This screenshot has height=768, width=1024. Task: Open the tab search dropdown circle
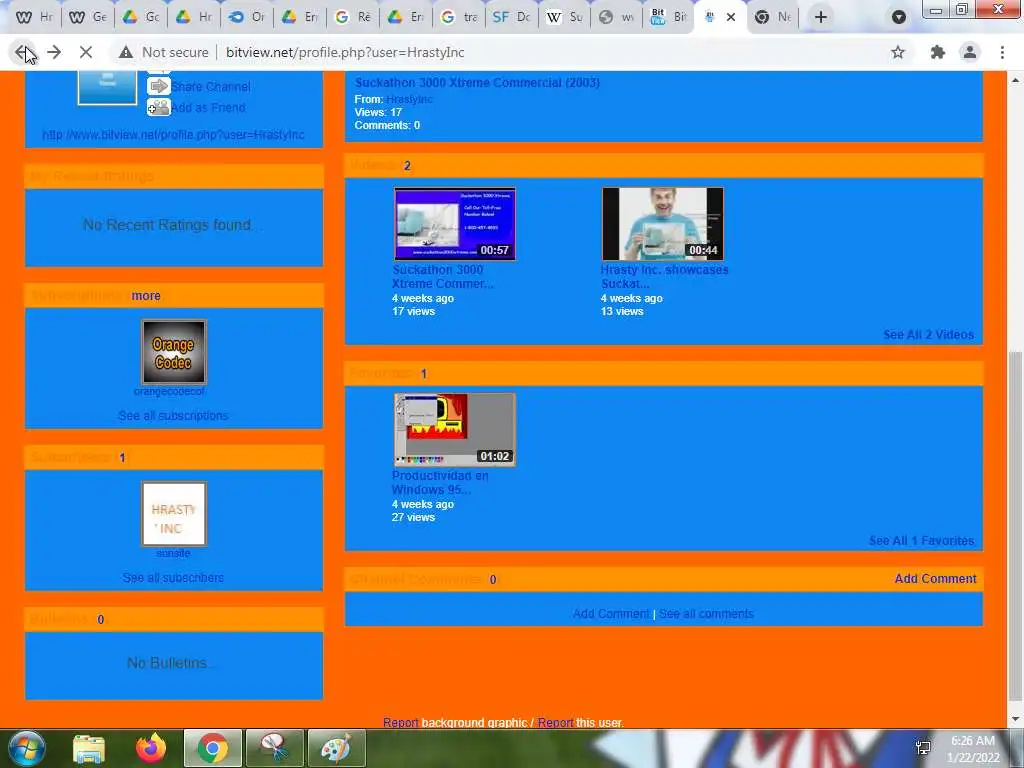tap(899, 17)
